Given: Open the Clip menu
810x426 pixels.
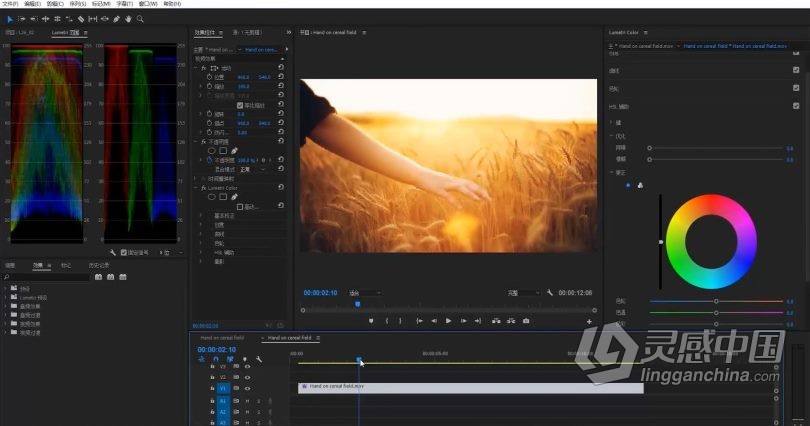Looking at the screenshot, I should click(x=55, y=4).
